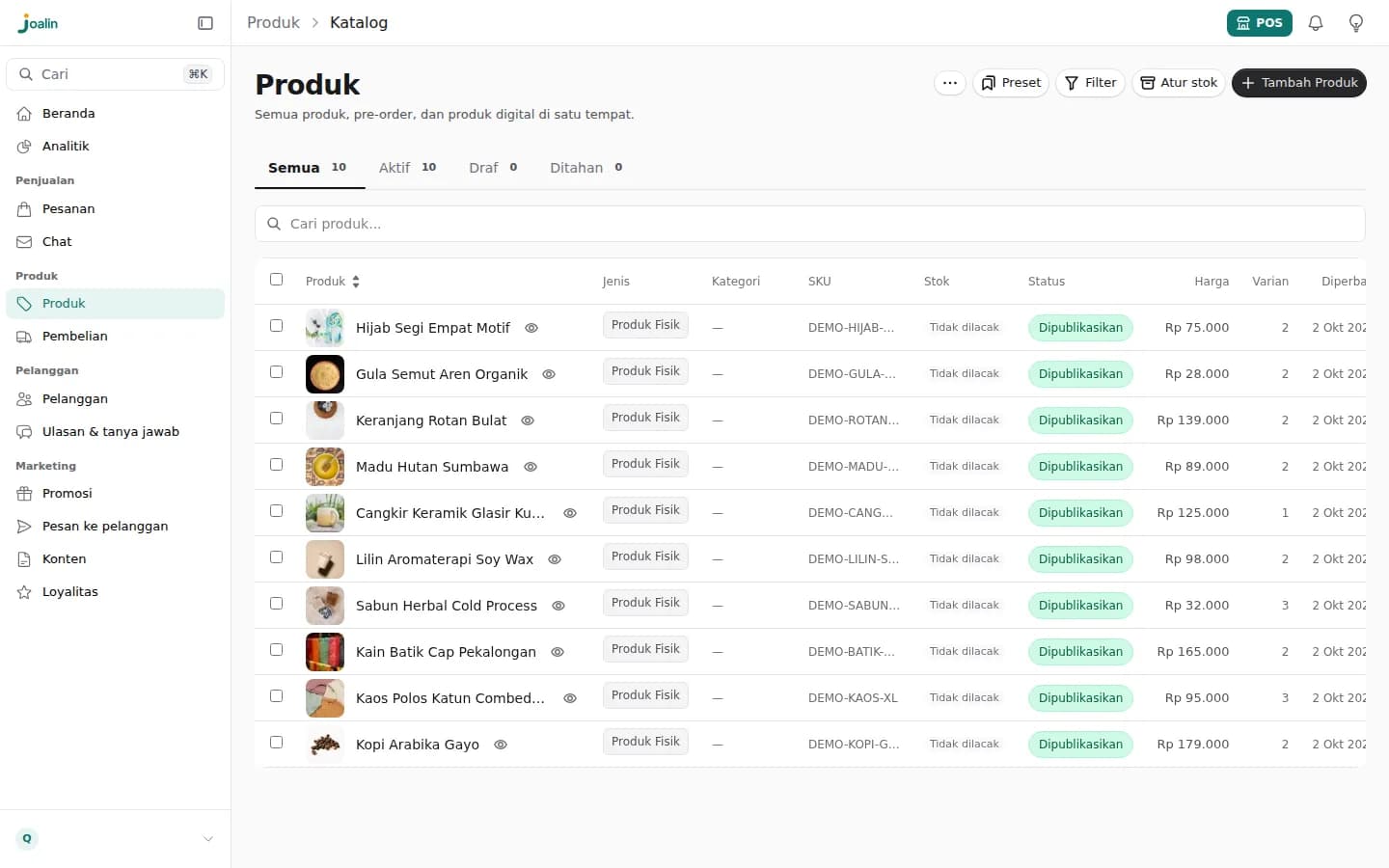Click the Joalin logo

38,23
